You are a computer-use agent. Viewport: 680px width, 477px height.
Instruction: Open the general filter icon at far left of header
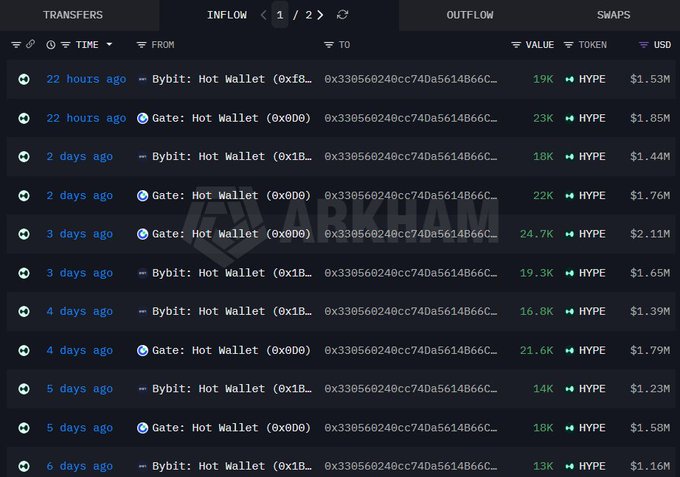16,45
